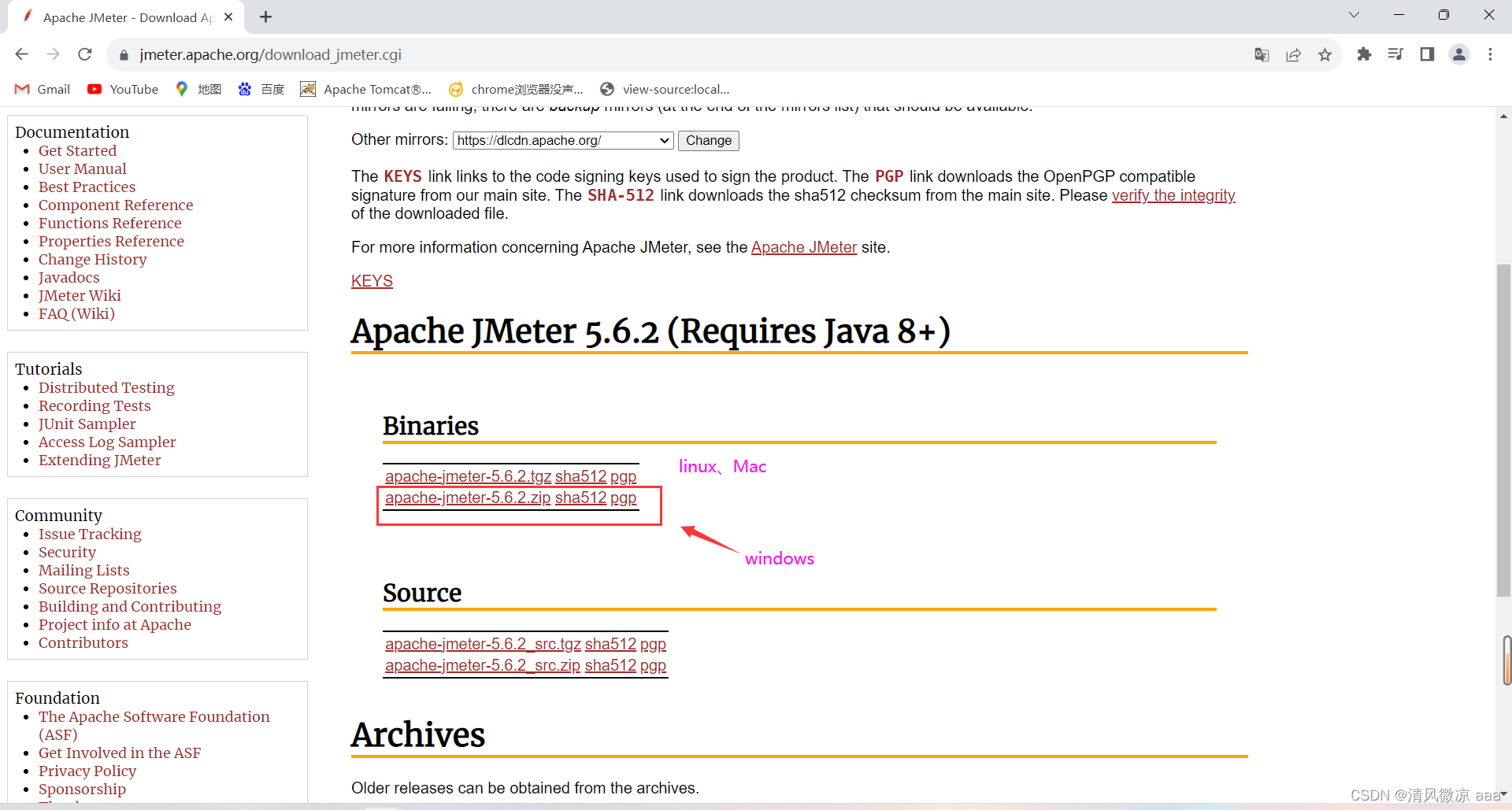The height and width of the screenshot is (810, 1512).
Task: Open Best Practices in sidebar
Action: pyautogui.click(x=87, y=187)
